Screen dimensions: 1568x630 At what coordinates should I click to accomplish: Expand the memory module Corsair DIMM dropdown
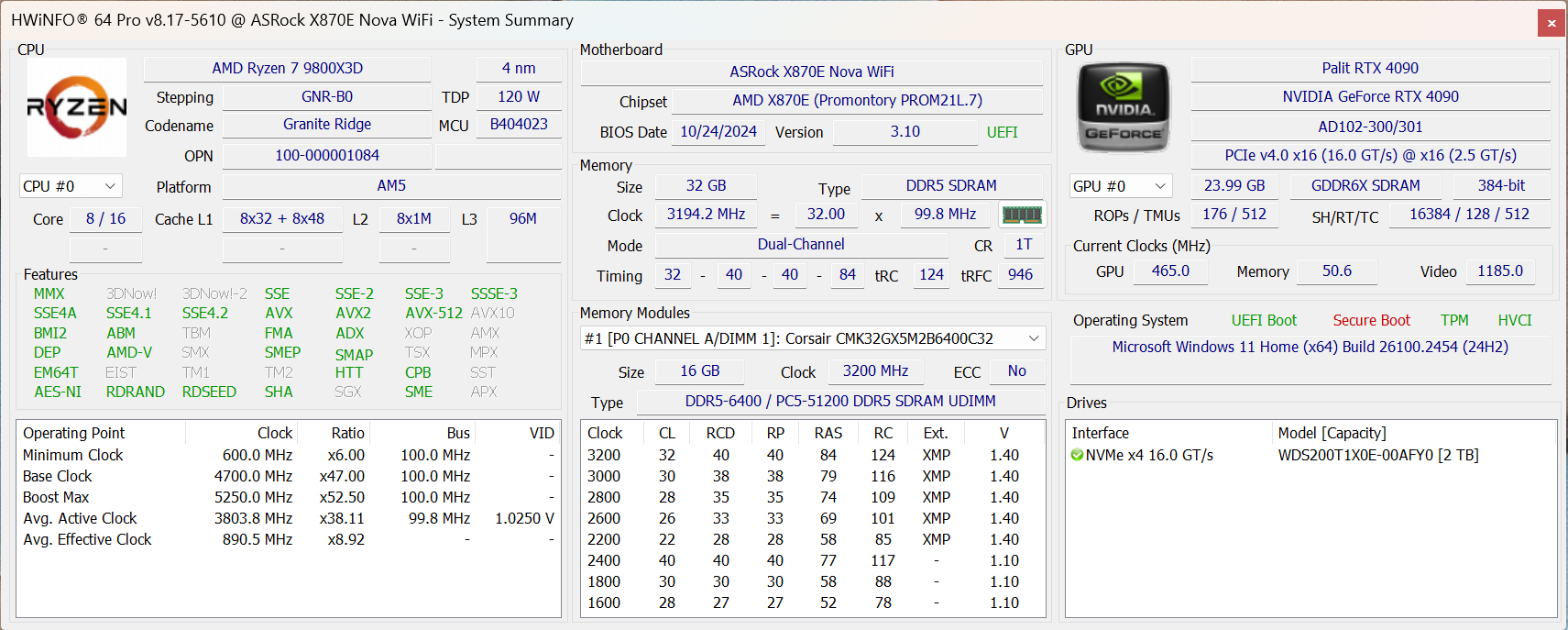click(1034, 338)
